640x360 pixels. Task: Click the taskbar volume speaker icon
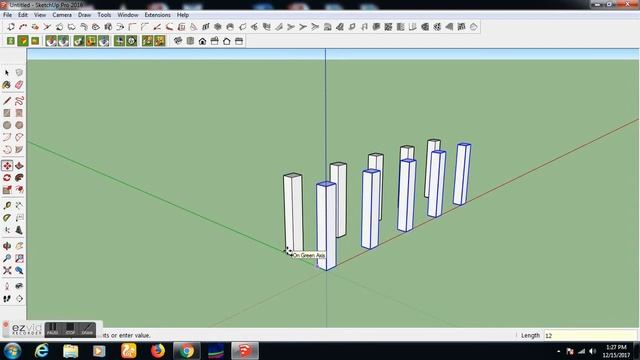pos(593,351)
